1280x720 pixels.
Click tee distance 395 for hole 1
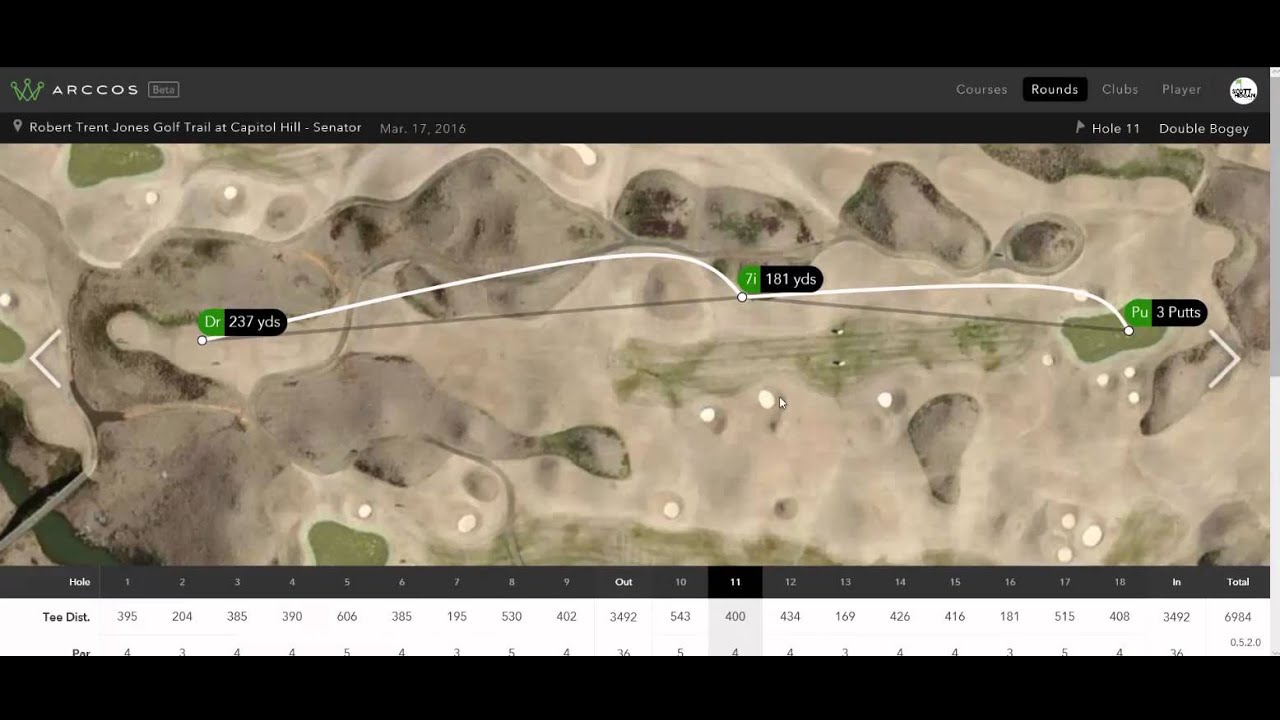click(x=127, y=617)
